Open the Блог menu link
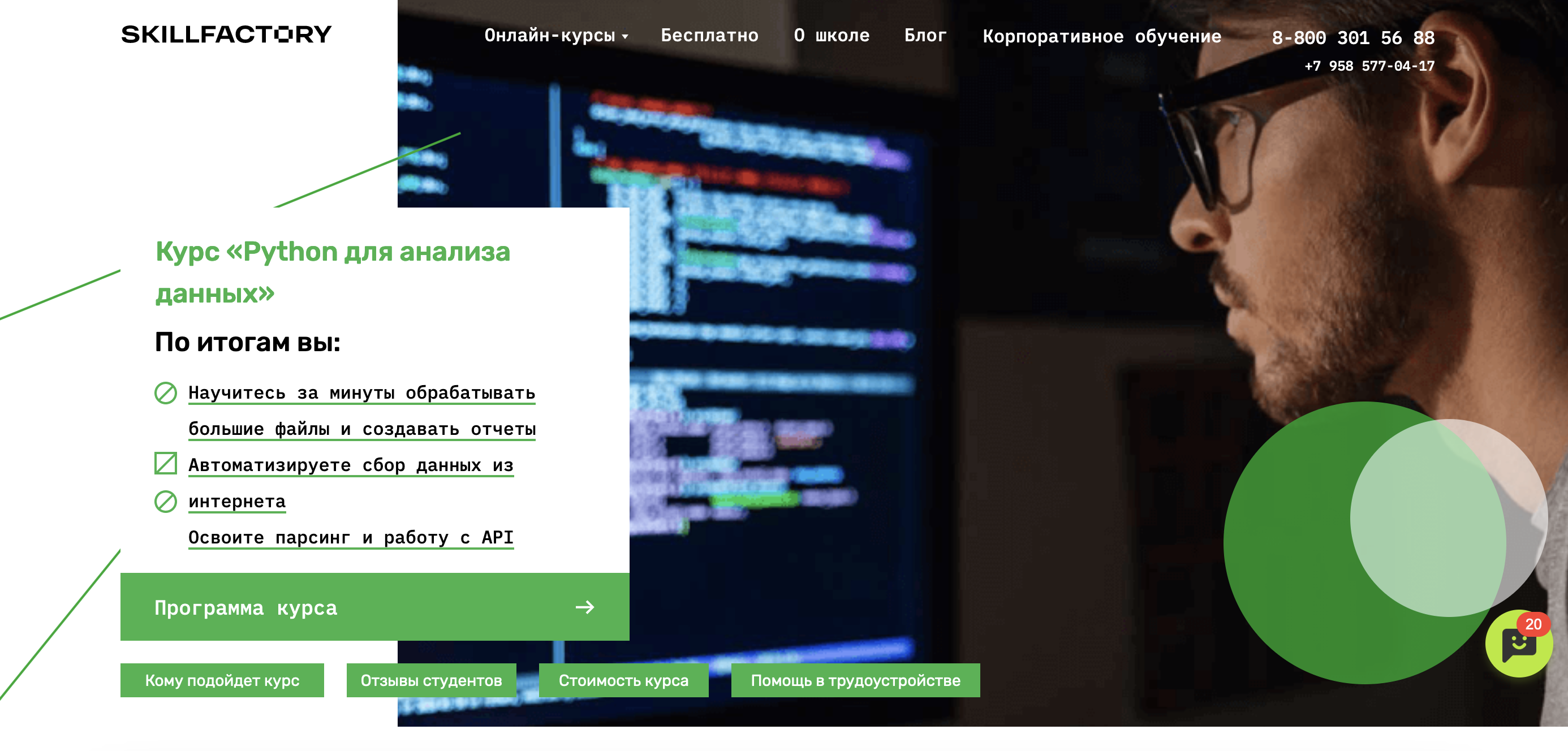The image size is (1568, 751). pyautogui.click(x=925, y=35)
